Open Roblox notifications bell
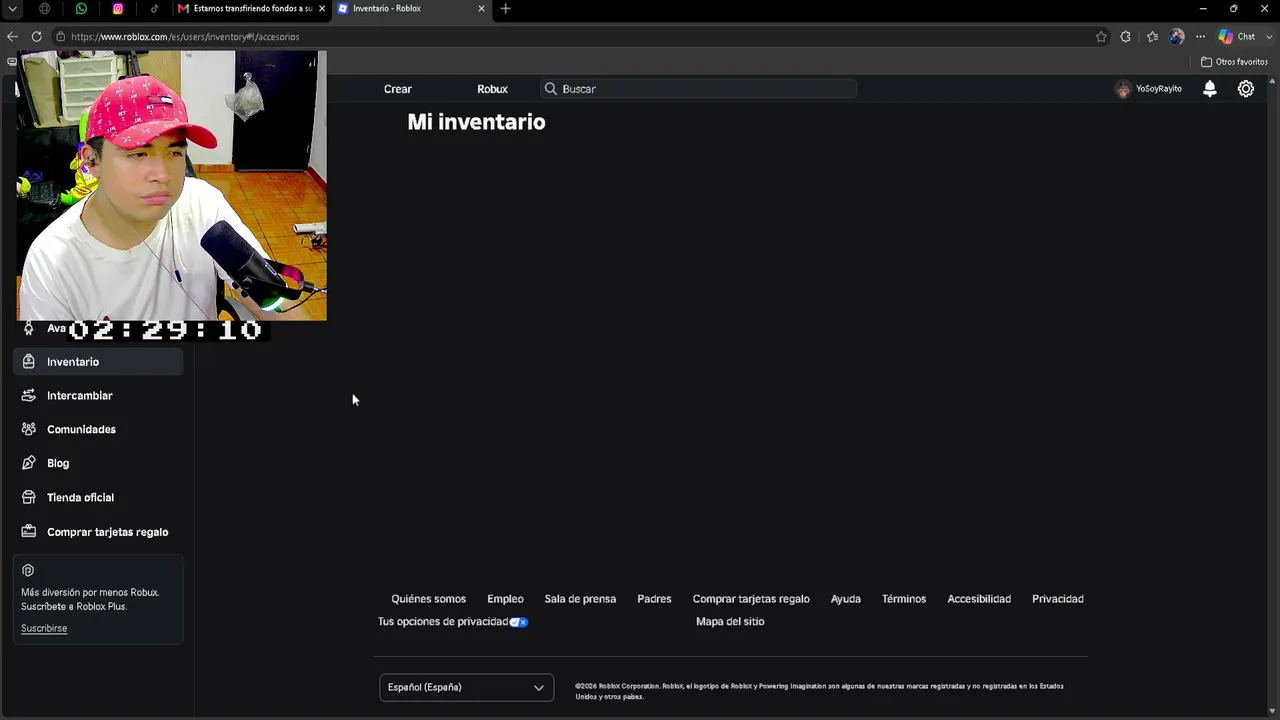This screenshot has width=1280, height=720. pos(1210,89)
